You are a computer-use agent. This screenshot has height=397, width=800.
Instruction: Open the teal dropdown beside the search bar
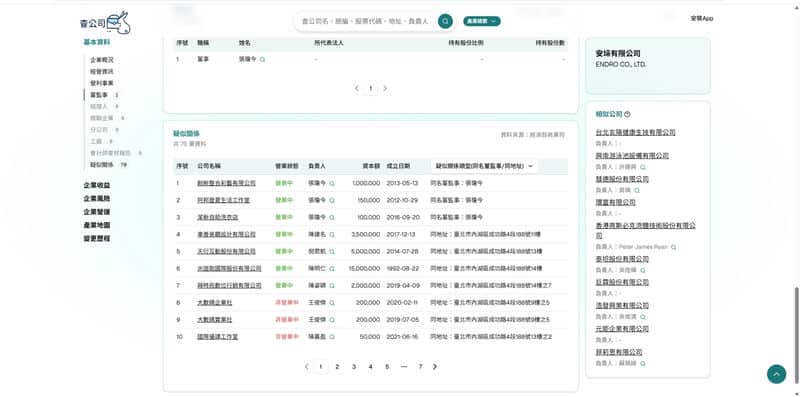(482, 21)
